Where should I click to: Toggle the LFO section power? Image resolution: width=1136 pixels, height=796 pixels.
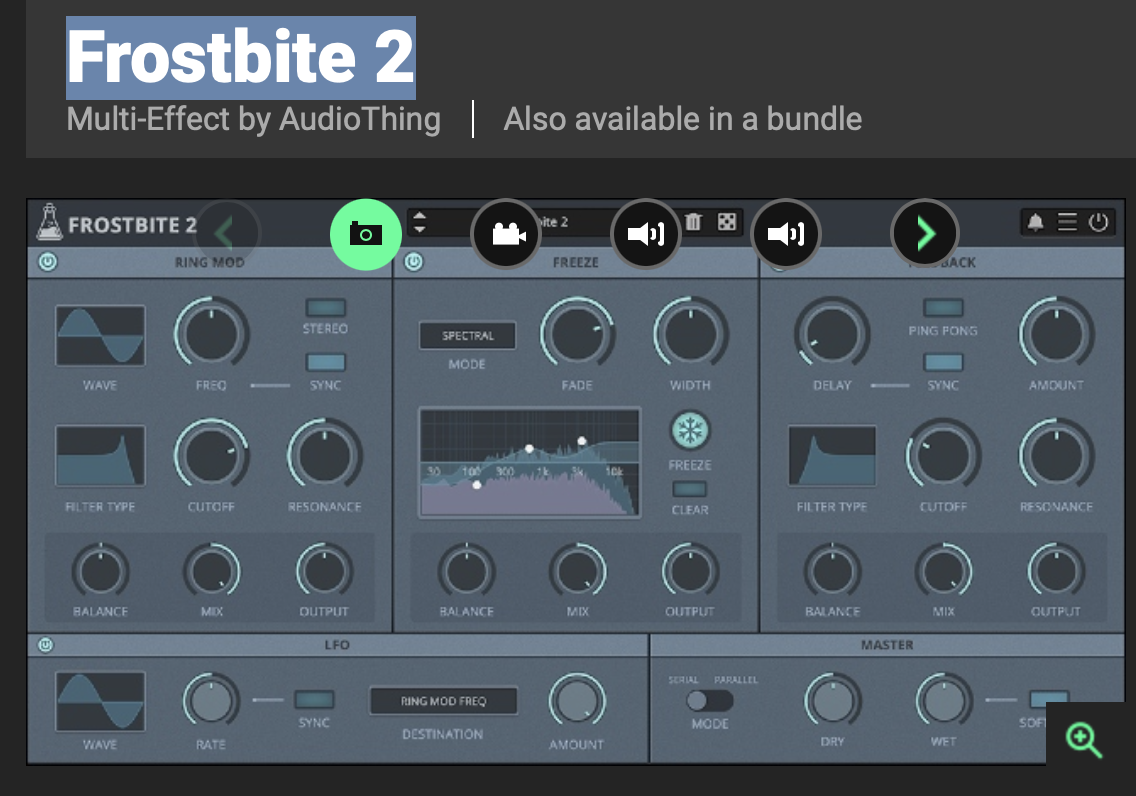(46, 645)
